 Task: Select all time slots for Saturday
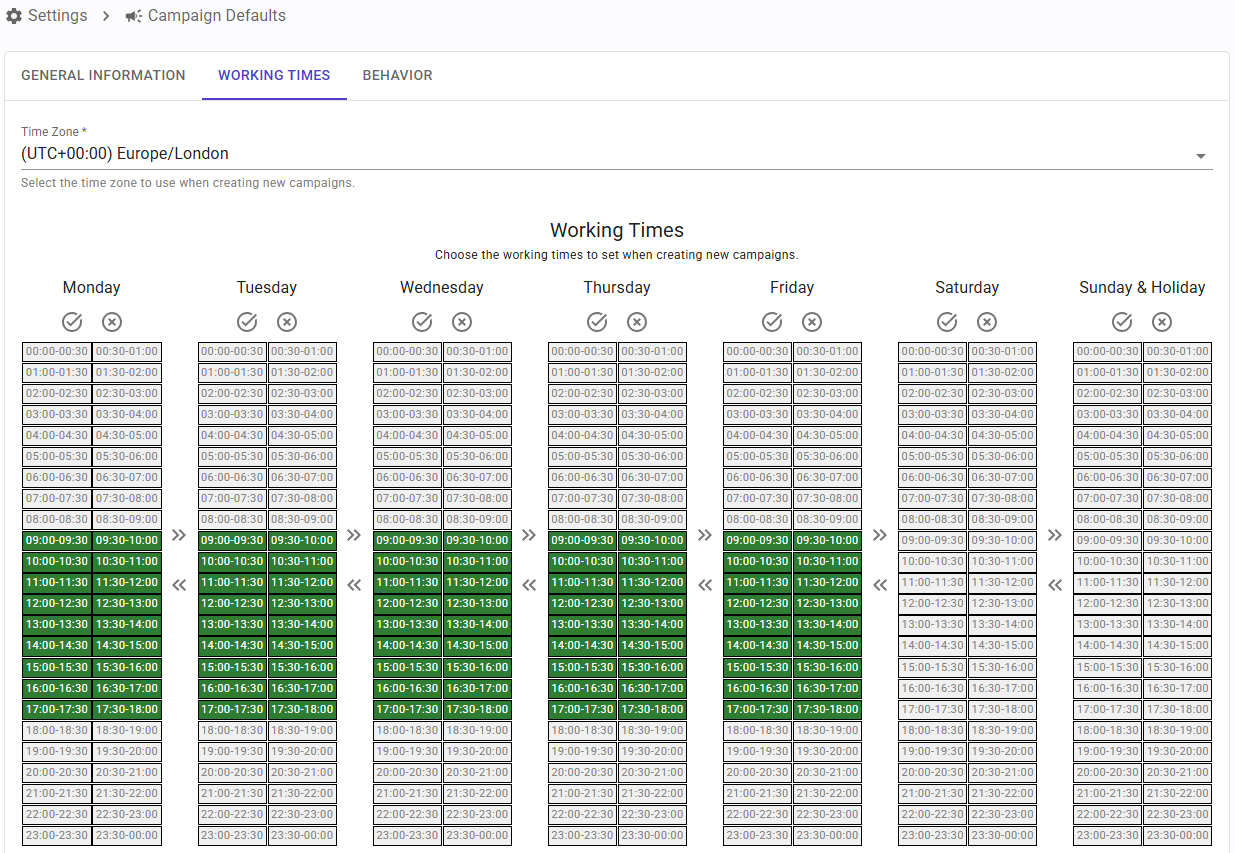pos(947,322)
